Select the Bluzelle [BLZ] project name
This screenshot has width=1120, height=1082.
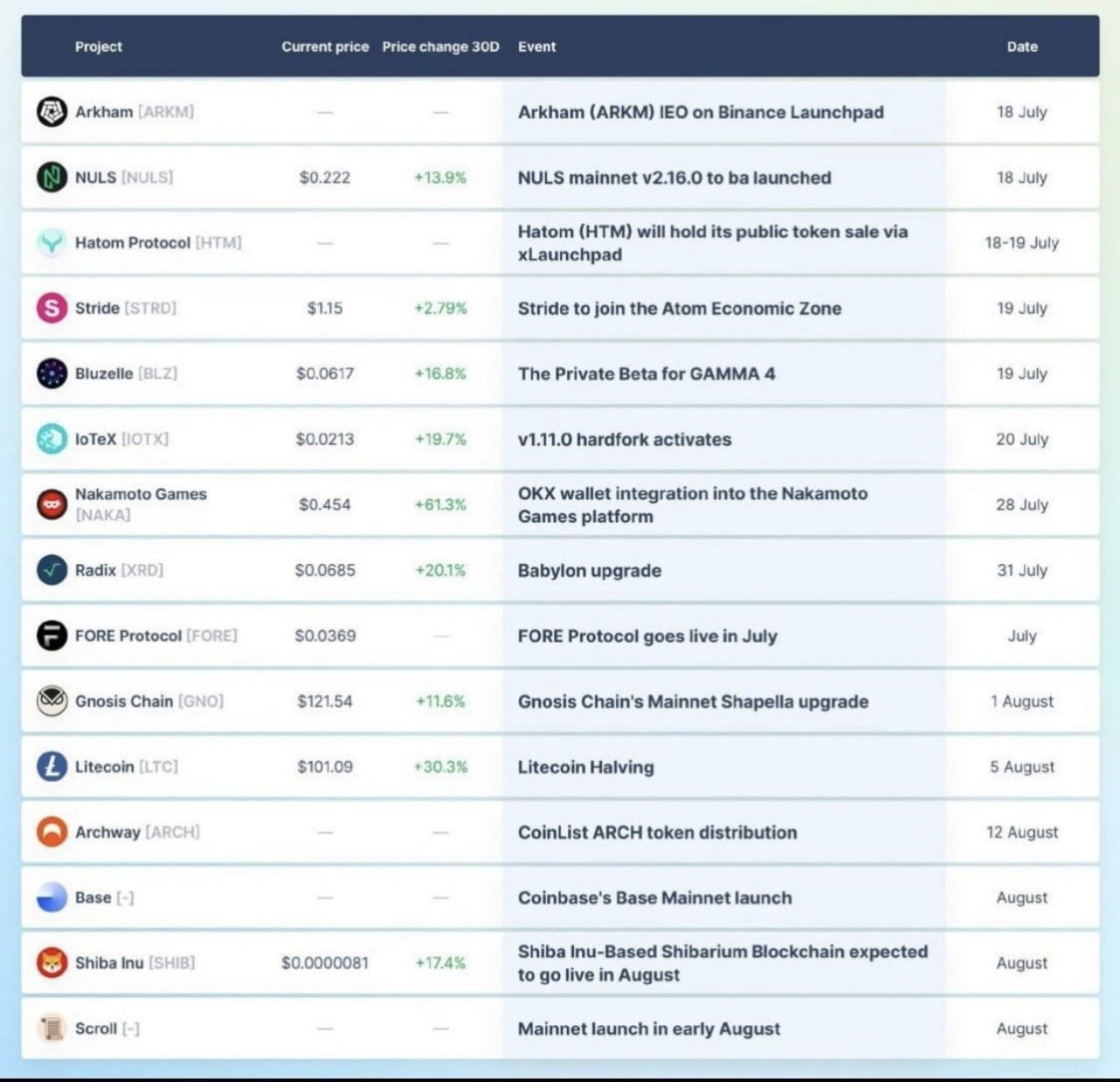click(x=126, y=373)
